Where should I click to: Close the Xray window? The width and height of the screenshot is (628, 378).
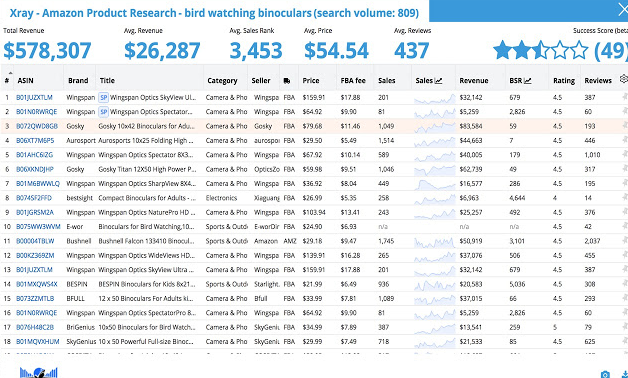point(623,10)
